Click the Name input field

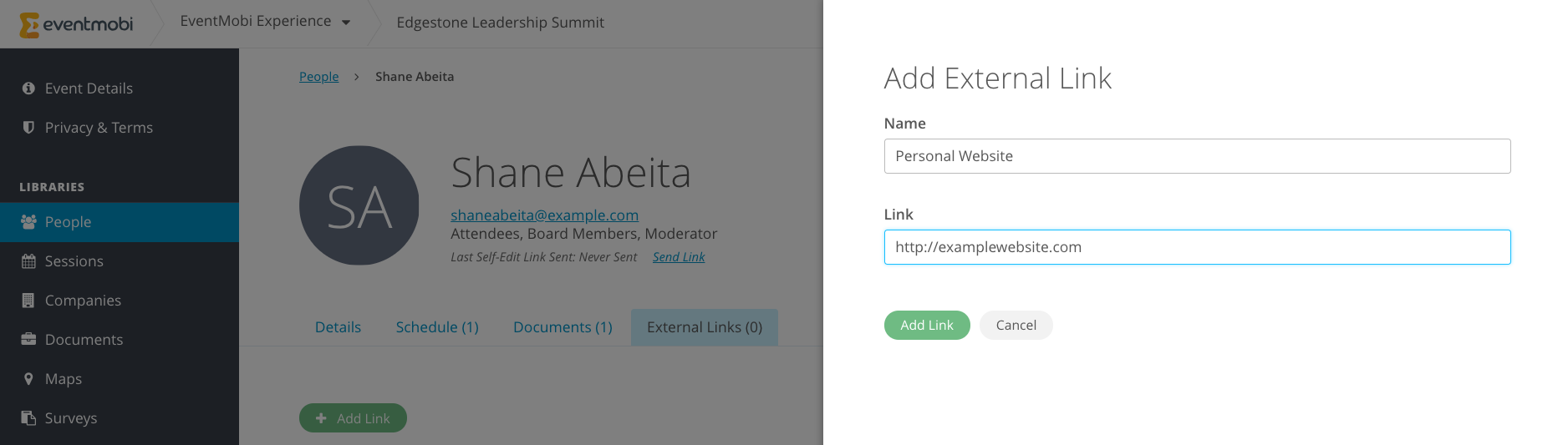tap(1197, 156)
